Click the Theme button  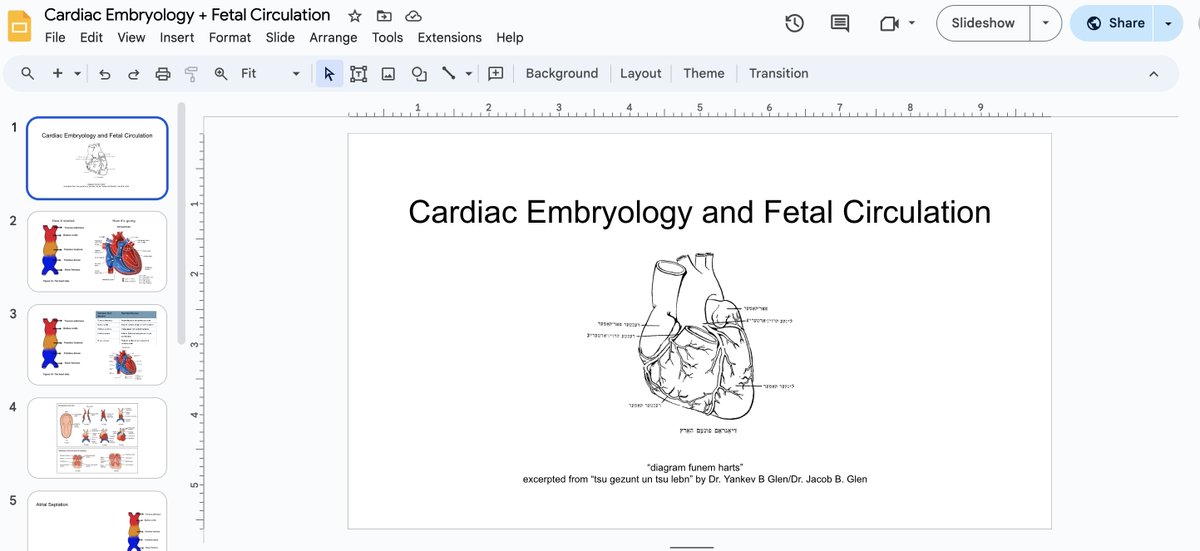[703, 73]
